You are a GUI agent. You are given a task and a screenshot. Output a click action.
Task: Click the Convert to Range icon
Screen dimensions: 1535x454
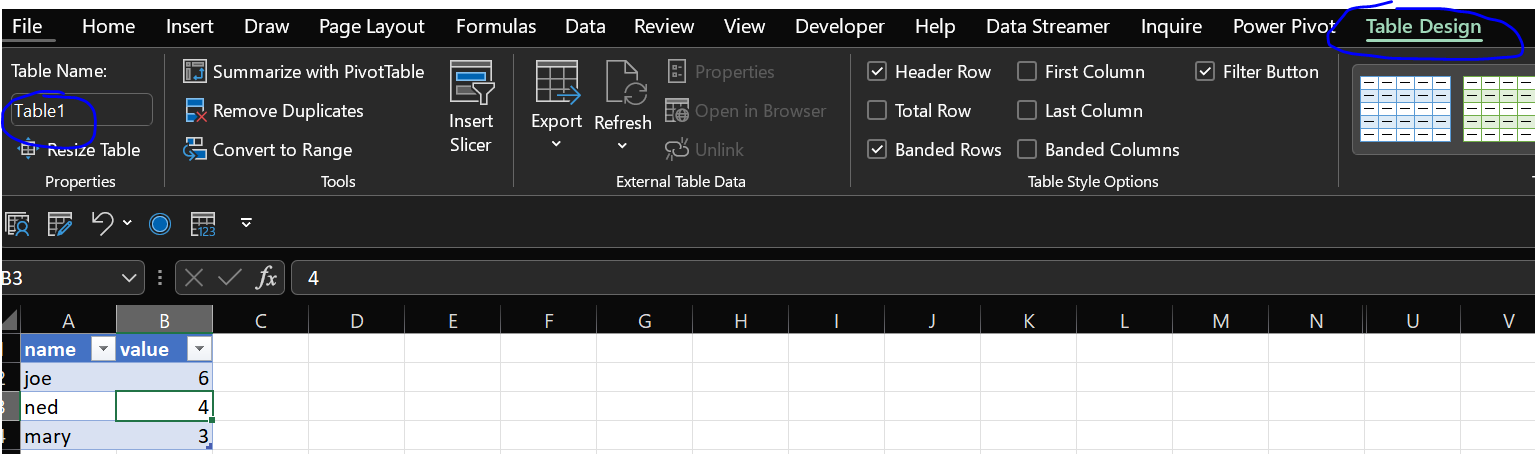[195, 150]
